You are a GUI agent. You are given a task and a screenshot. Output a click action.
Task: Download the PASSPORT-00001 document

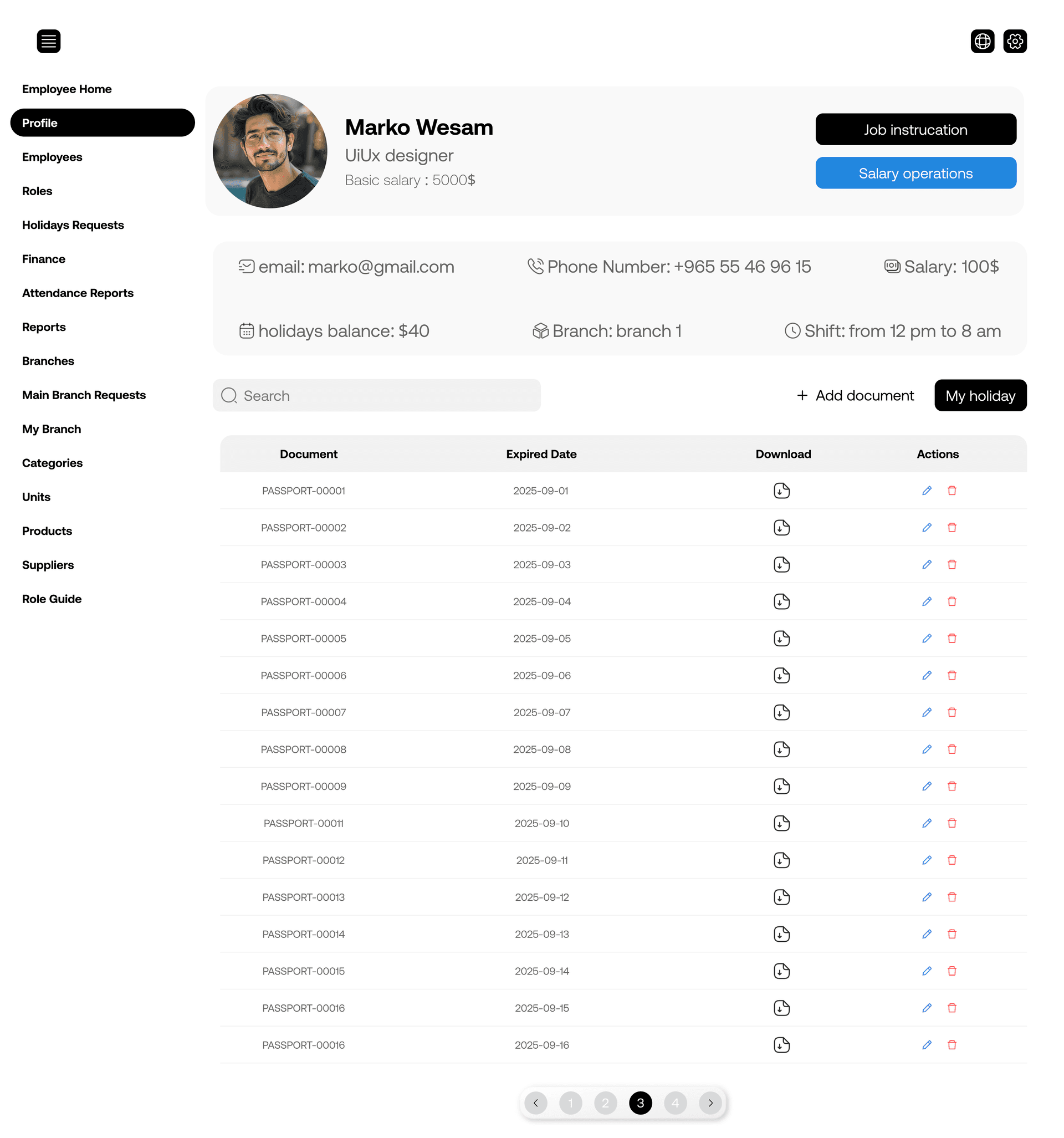coord(782,490)
